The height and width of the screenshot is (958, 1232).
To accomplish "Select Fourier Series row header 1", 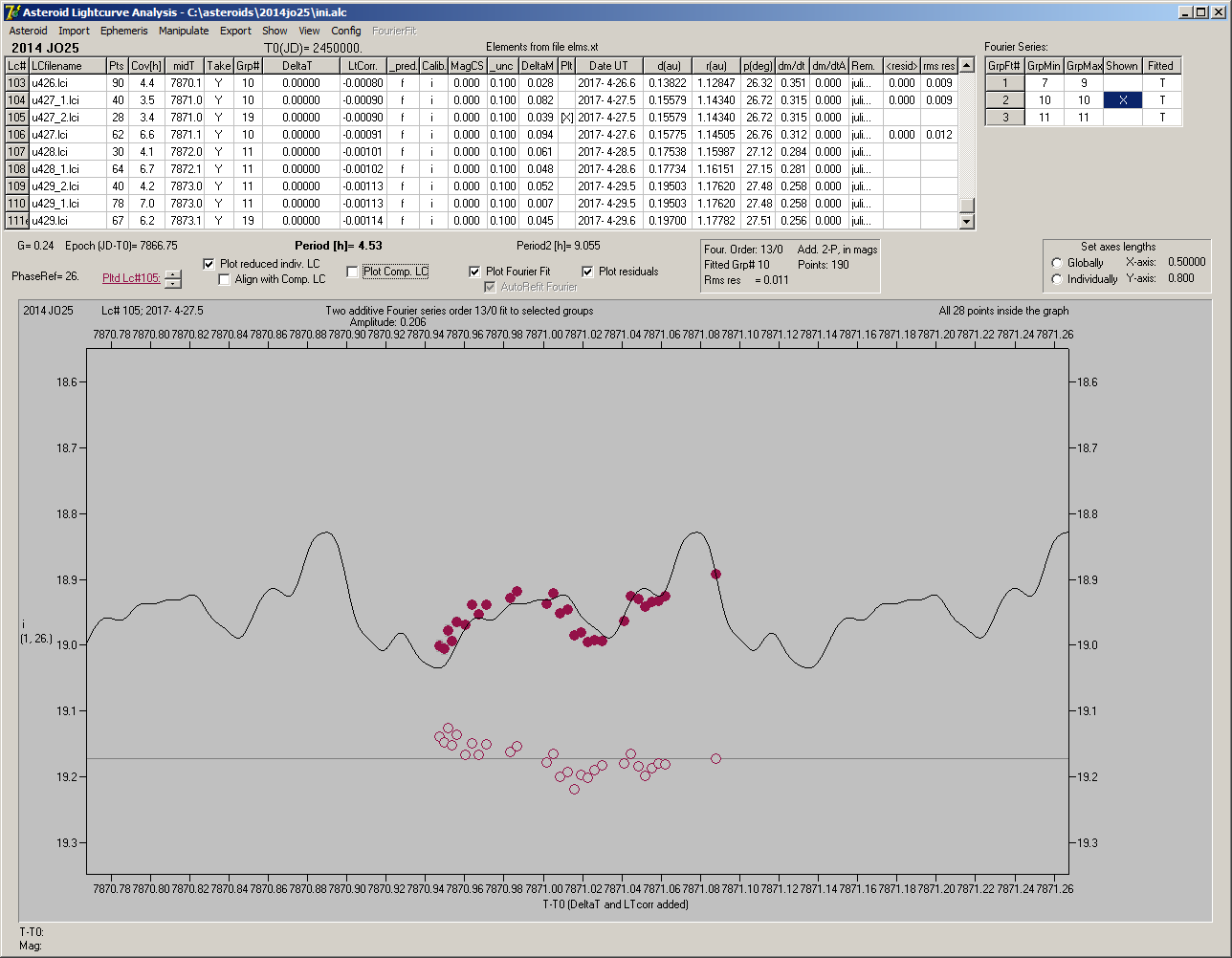I will [x=1005, y=83].
